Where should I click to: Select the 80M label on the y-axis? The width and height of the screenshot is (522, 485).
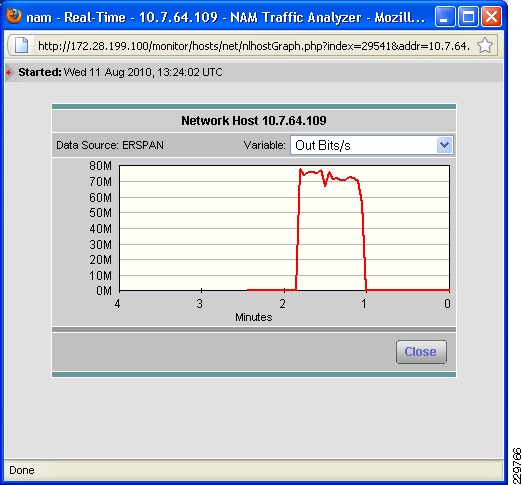(100, 166)
